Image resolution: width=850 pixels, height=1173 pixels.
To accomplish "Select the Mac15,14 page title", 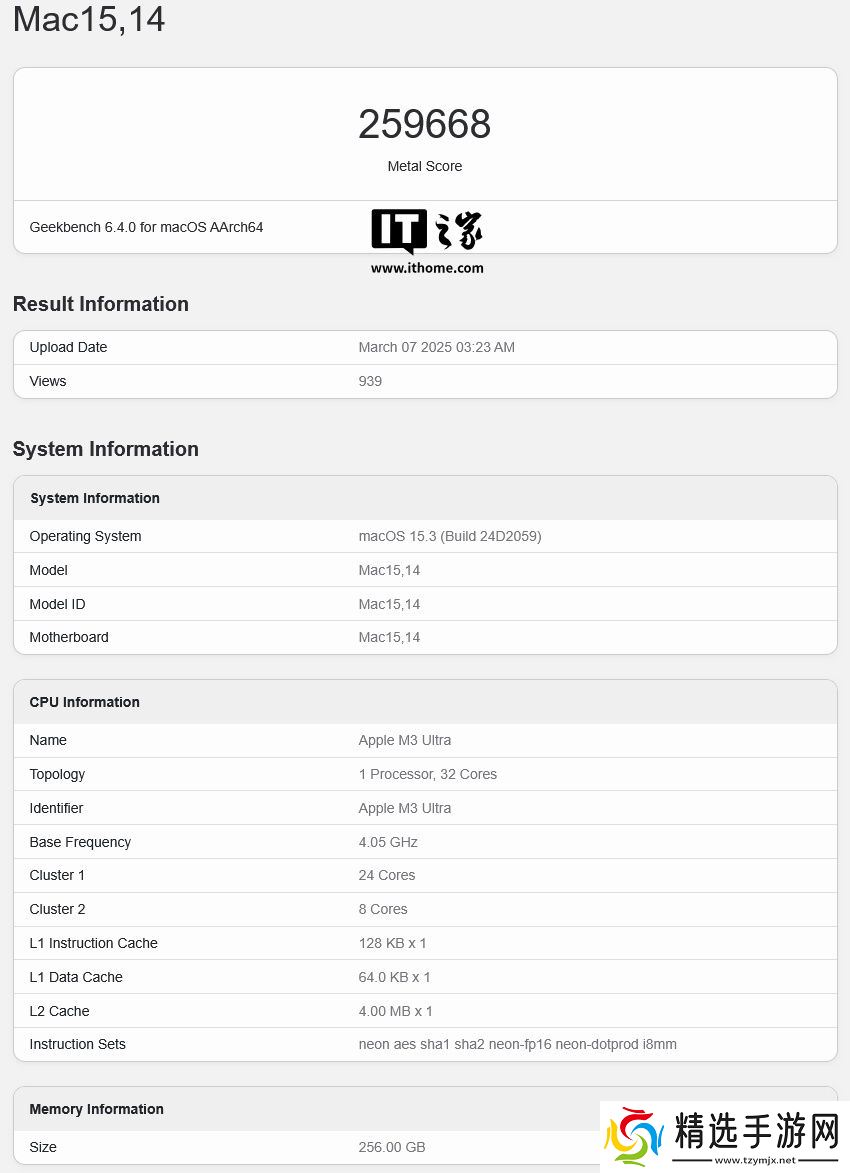I will click(89, 19).
